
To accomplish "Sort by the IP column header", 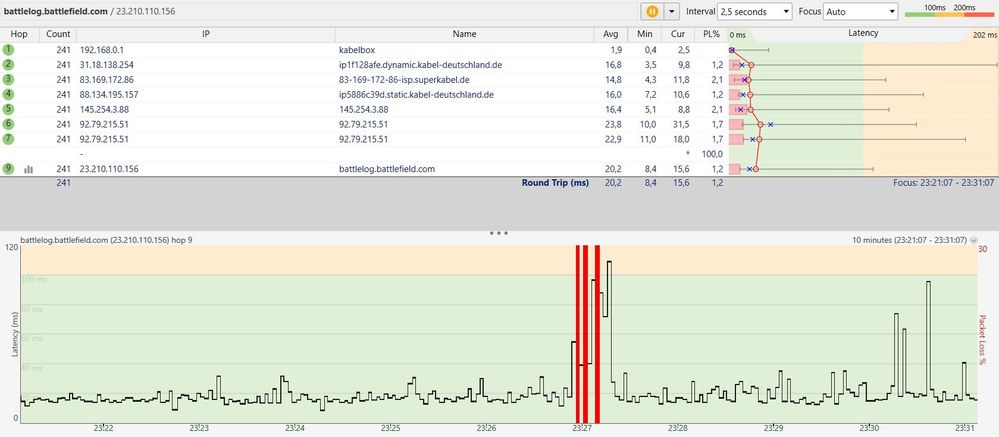I will click(206, 34).
